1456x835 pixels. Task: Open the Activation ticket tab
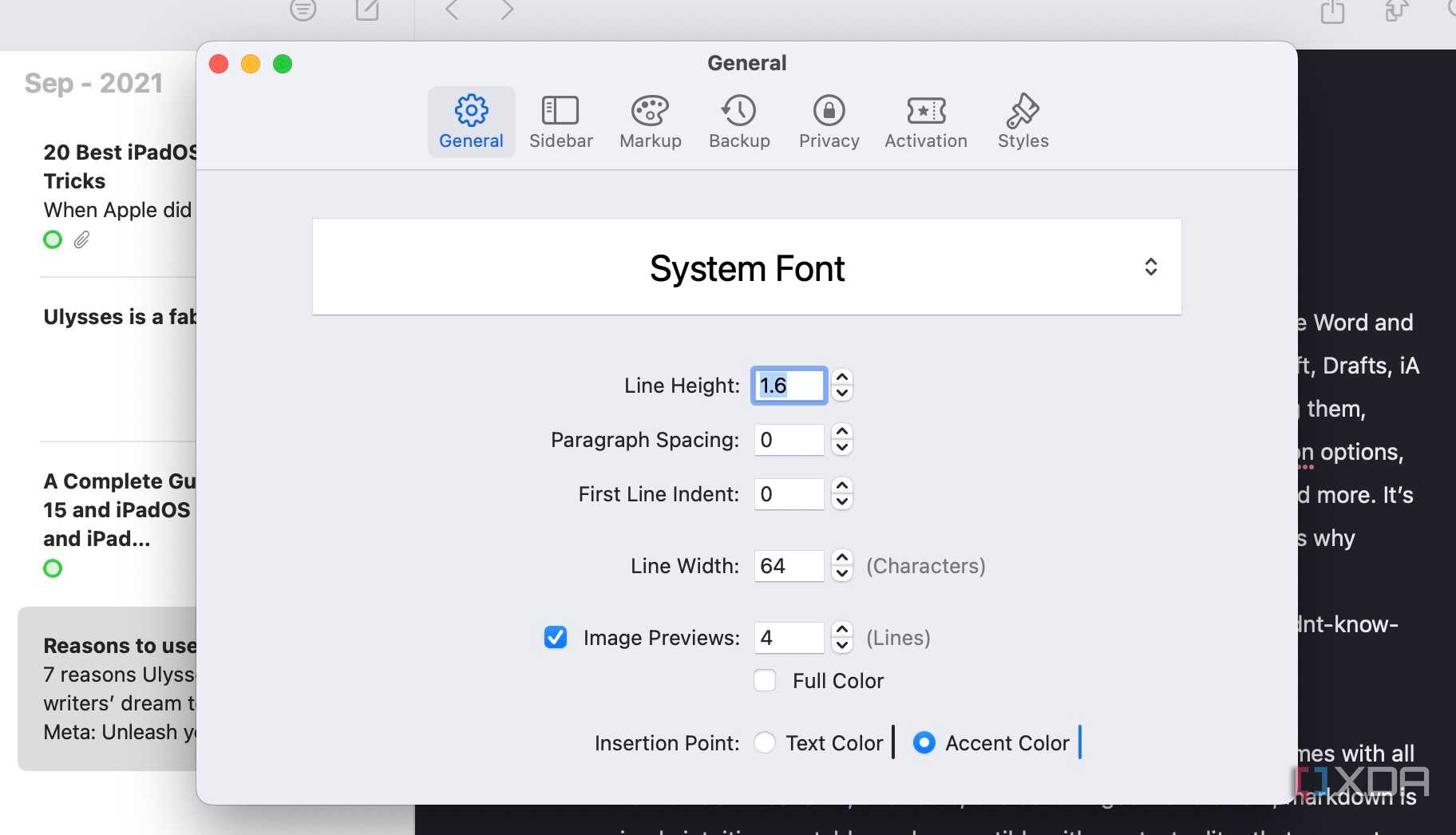(x=926, y=122)
